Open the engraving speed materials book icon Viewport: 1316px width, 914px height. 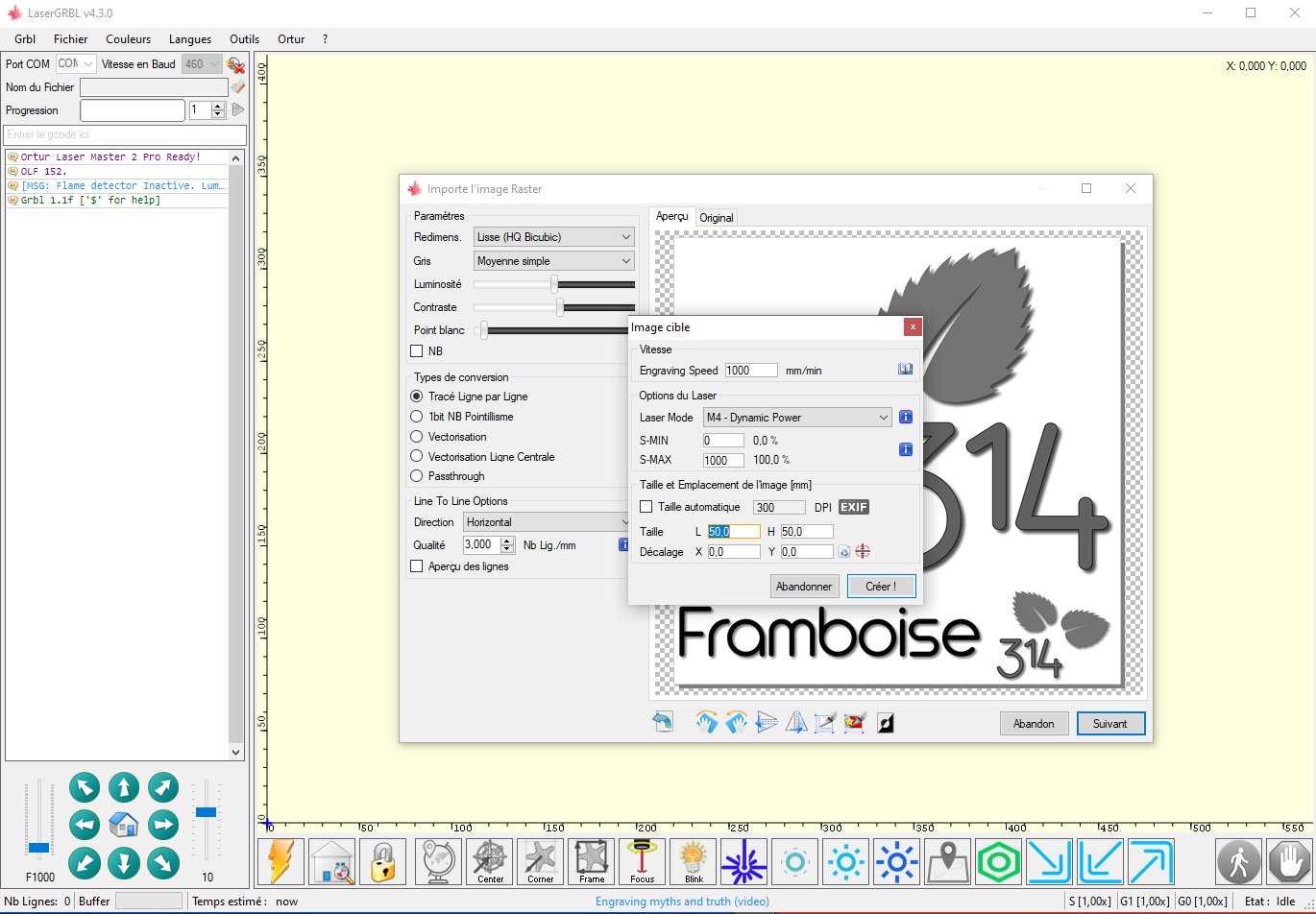pos(905,370)
